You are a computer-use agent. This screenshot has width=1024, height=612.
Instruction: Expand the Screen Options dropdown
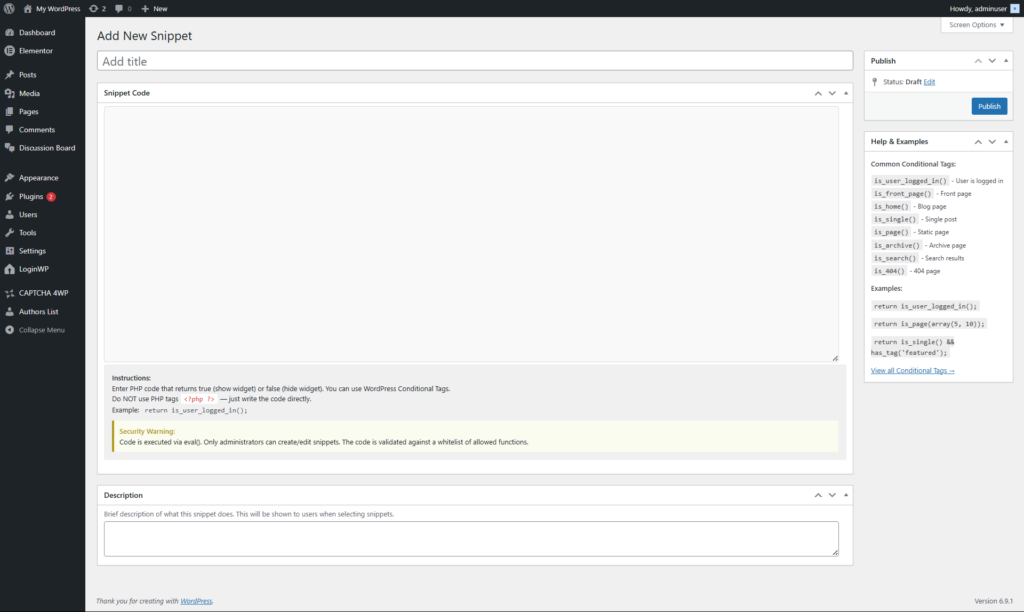977,24
